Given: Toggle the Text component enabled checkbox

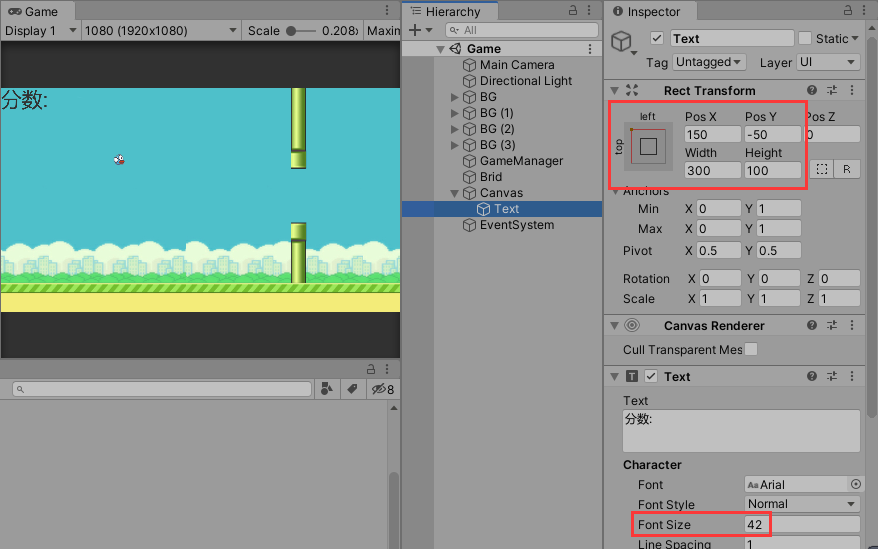Looking at the screenshot, I should (651, 376).
